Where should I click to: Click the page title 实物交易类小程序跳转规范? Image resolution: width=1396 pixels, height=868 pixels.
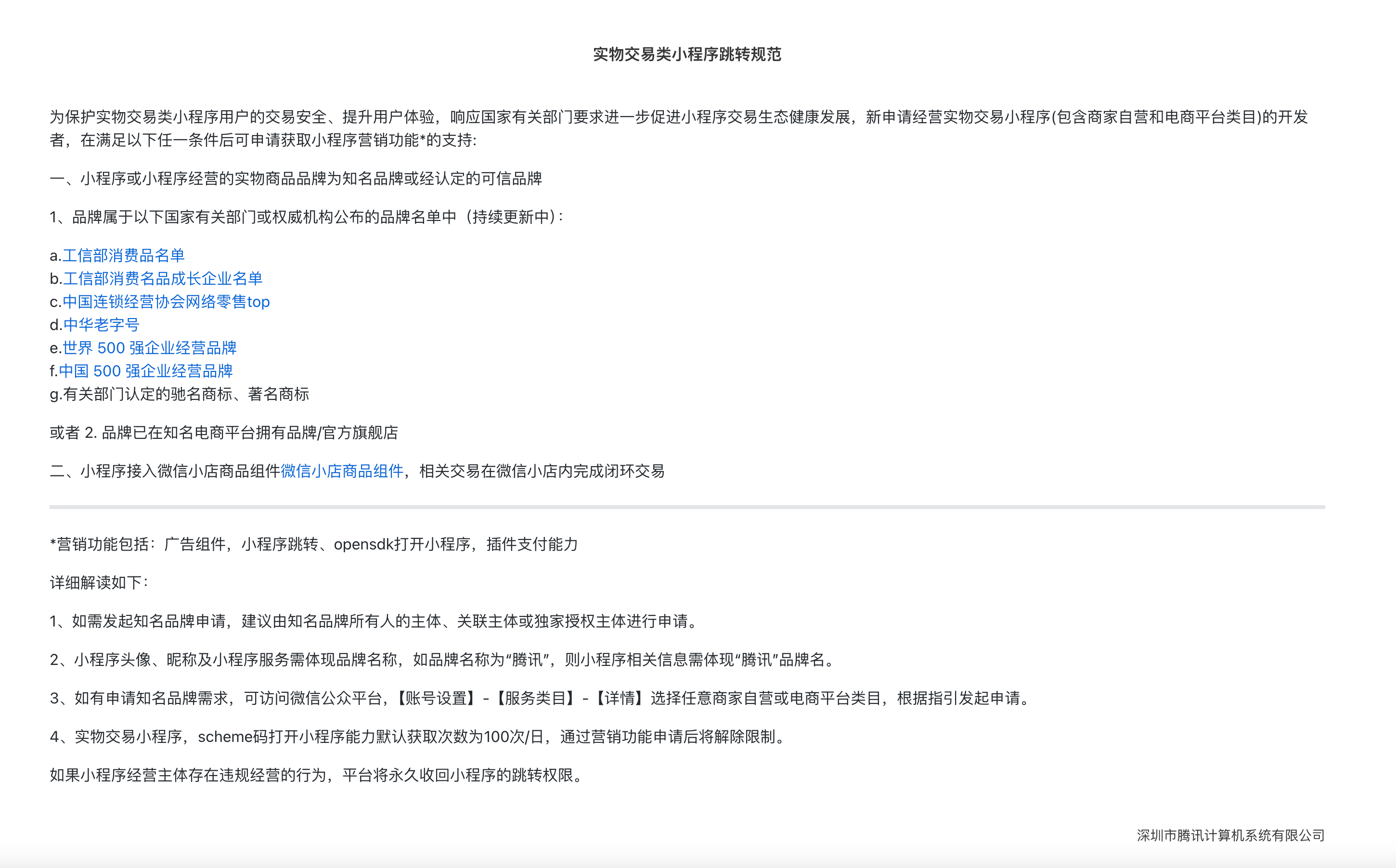tap(687, 54)
